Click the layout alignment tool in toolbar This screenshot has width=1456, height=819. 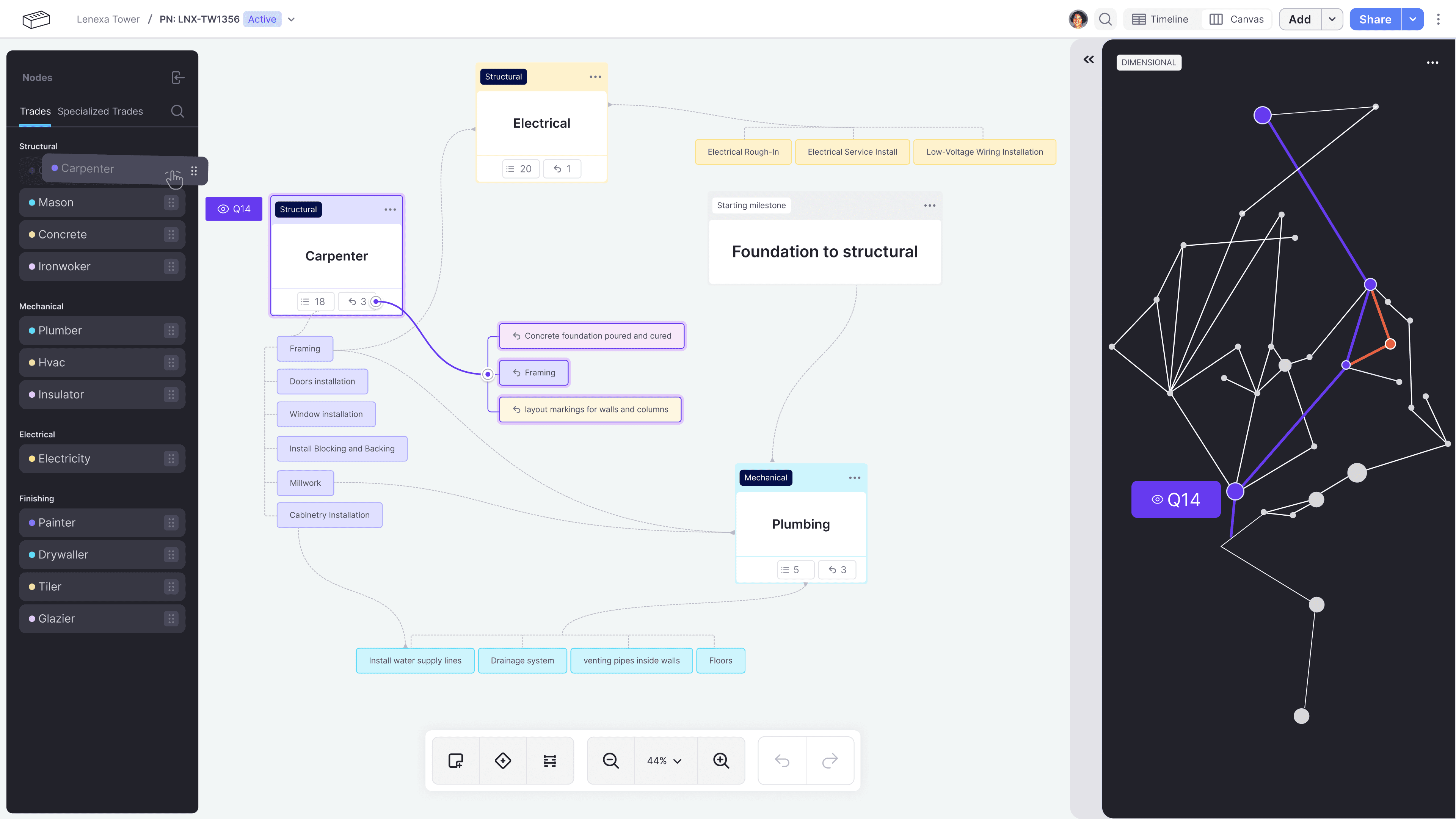click(x=550, y=761)
